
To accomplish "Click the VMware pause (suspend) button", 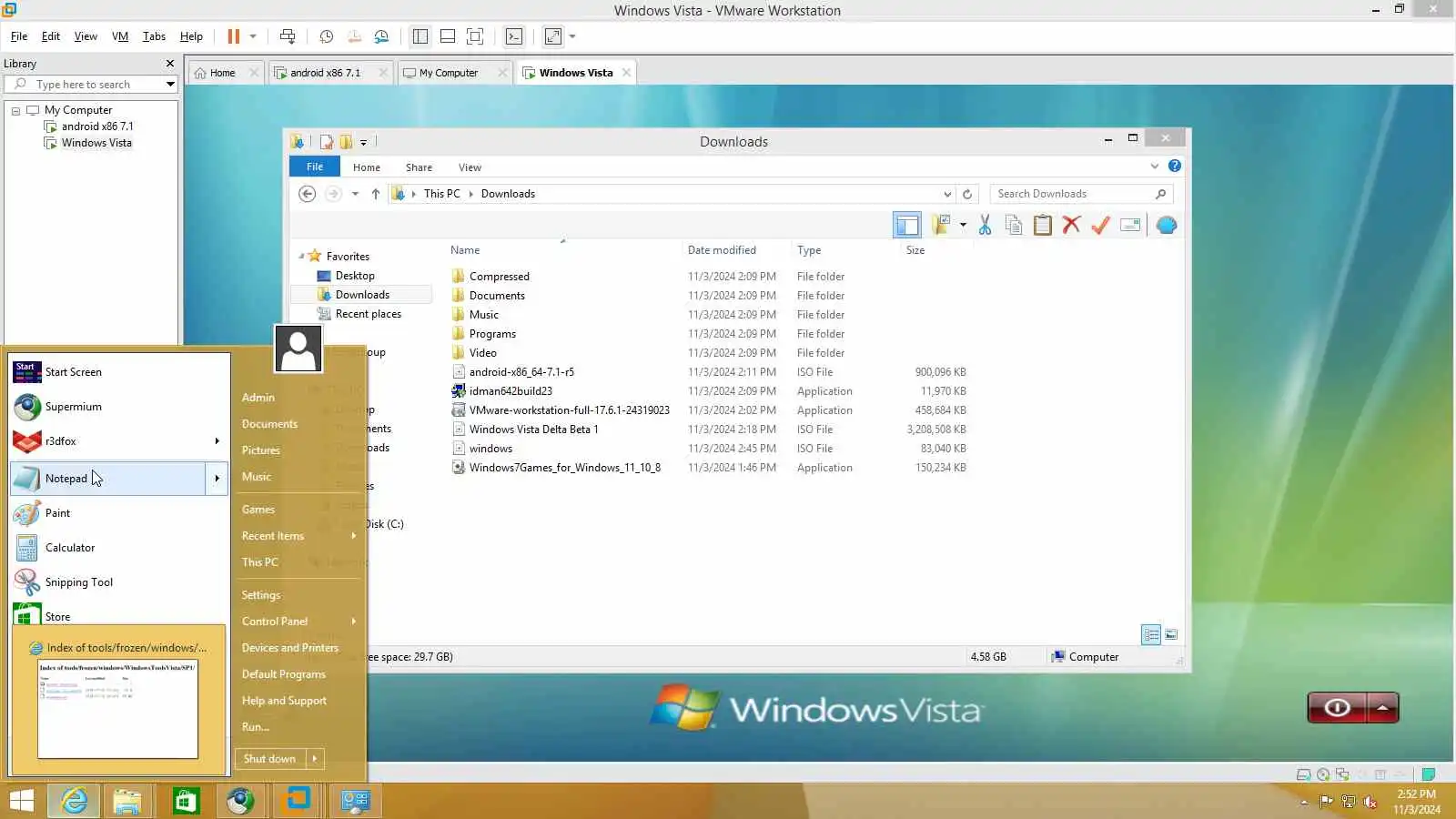I will 233,36.
